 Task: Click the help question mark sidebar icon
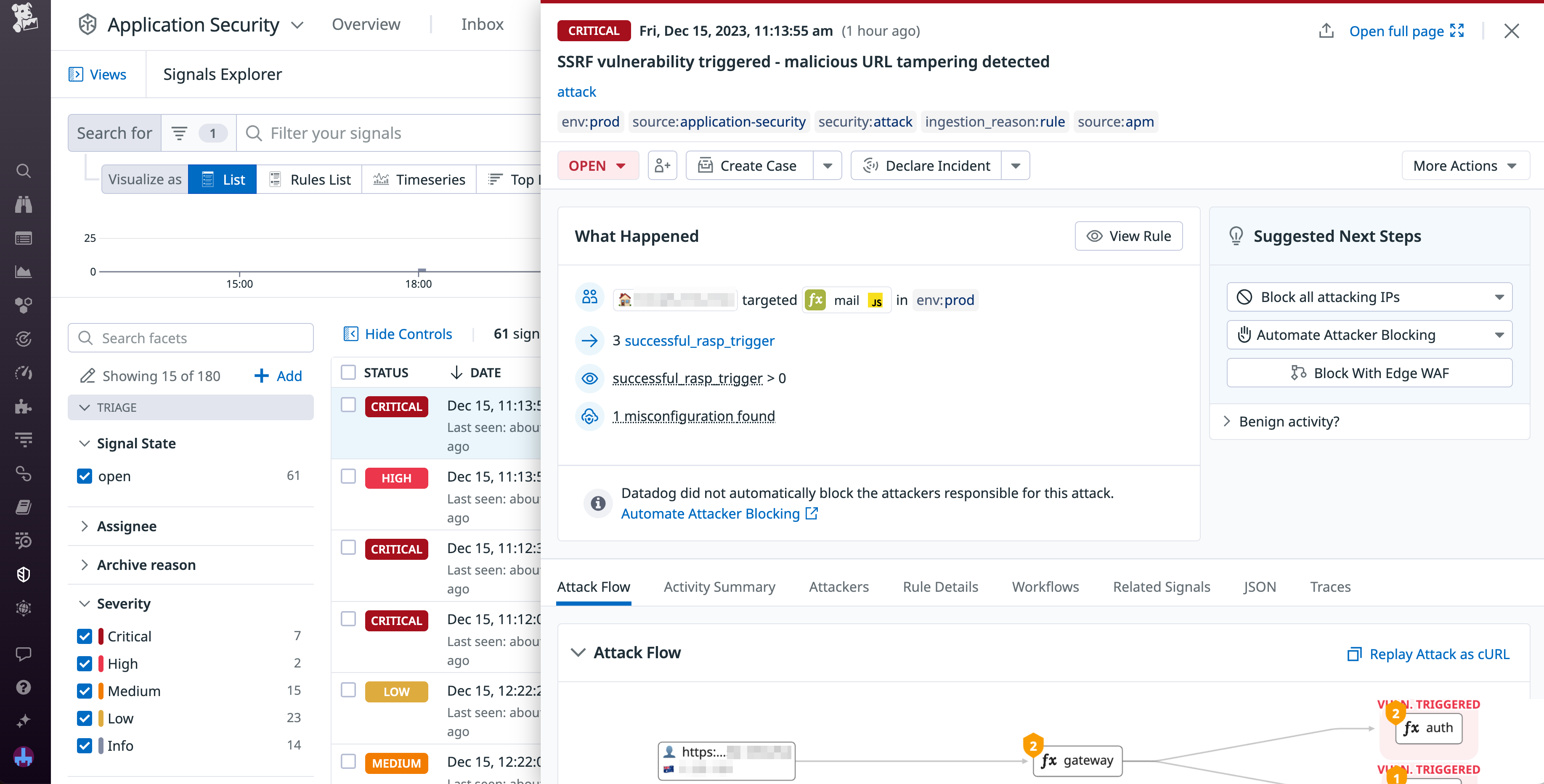tap(24, 687)
